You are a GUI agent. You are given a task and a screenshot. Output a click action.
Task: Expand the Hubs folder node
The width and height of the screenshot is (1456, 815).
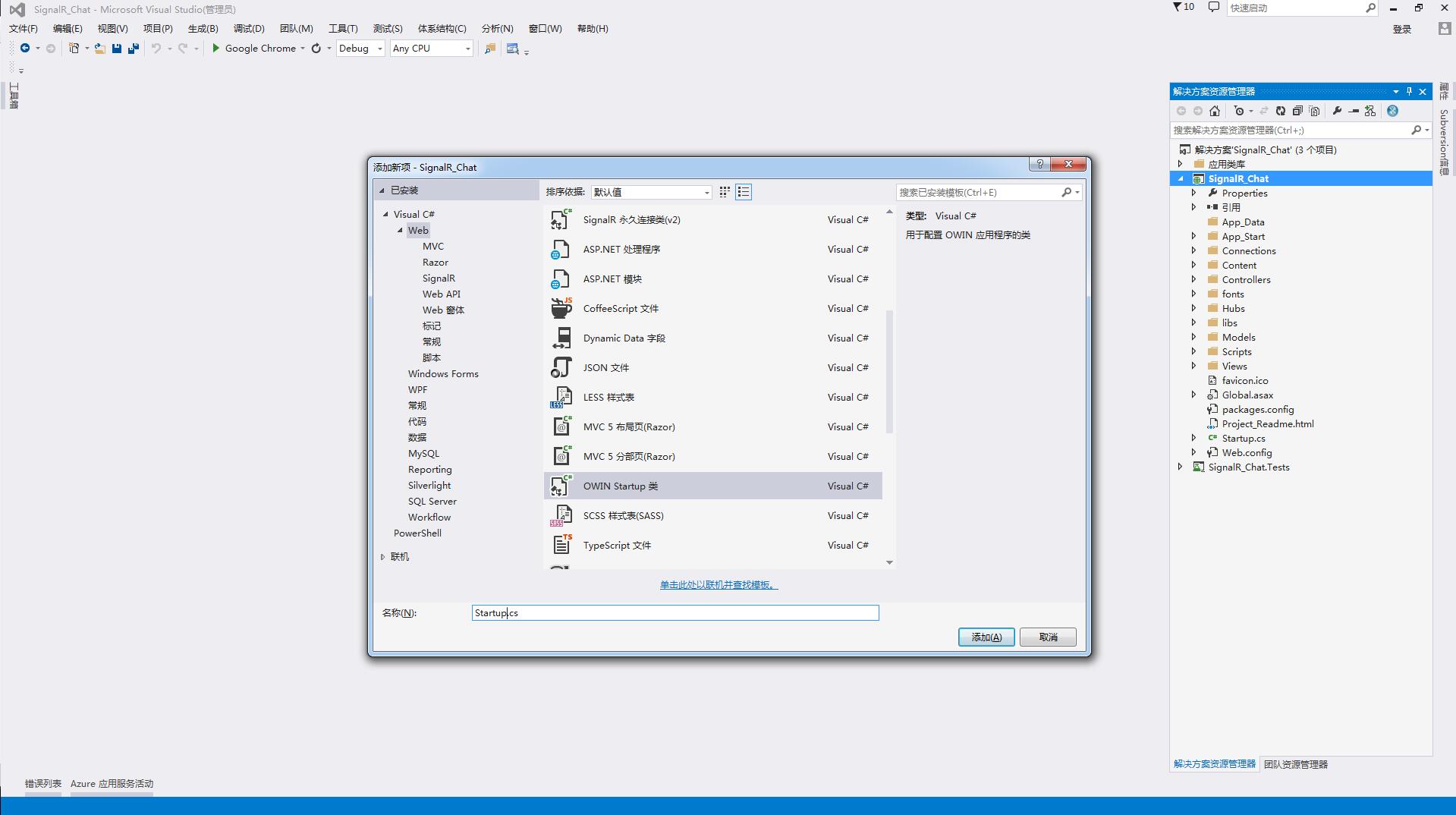point(1193,308)
